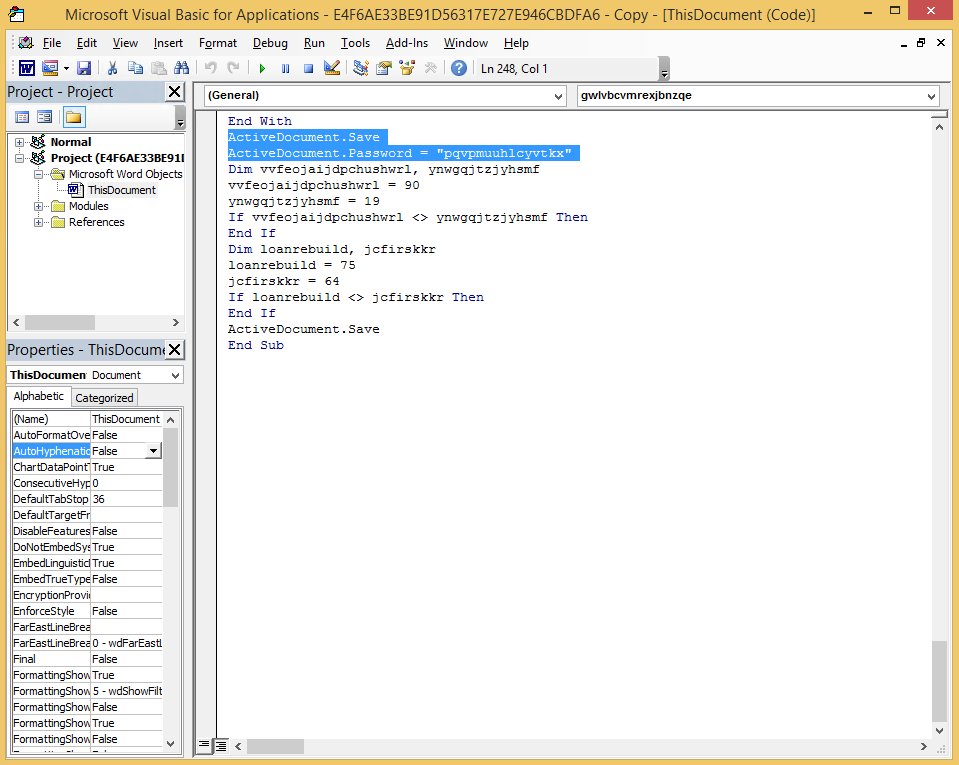Switch to the Alphabetic properties tab

[x=39, y=396]
